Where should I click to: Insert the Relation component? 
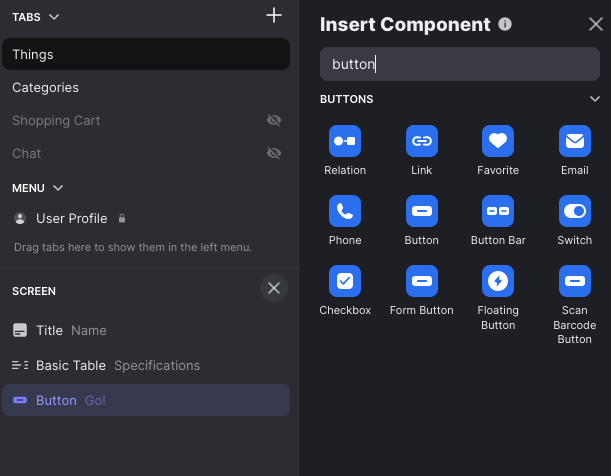tap(345, 141)
